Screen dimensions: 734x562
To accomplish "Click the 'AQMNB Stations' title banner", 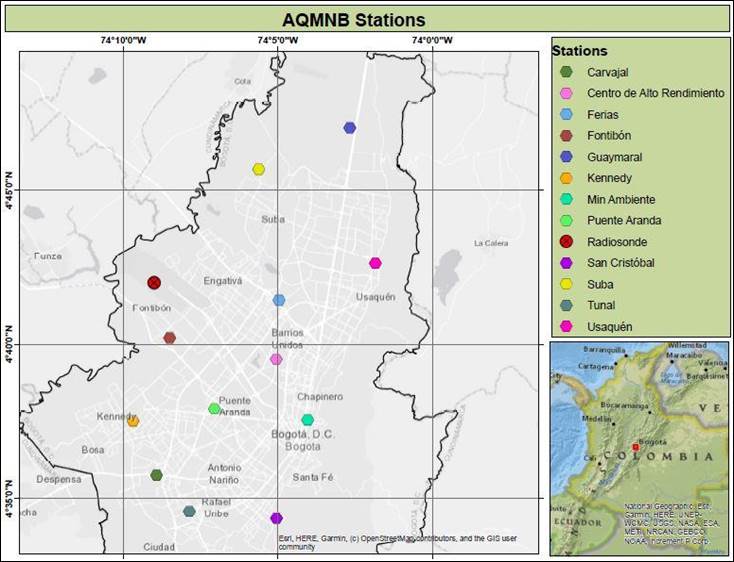I will pos(367,20).
